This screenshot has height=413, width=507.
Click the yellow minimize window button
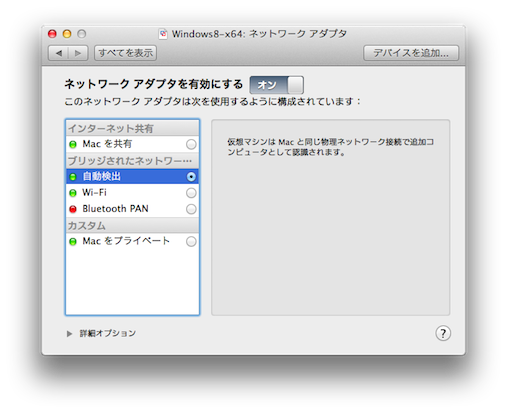[x=67, y=34]
